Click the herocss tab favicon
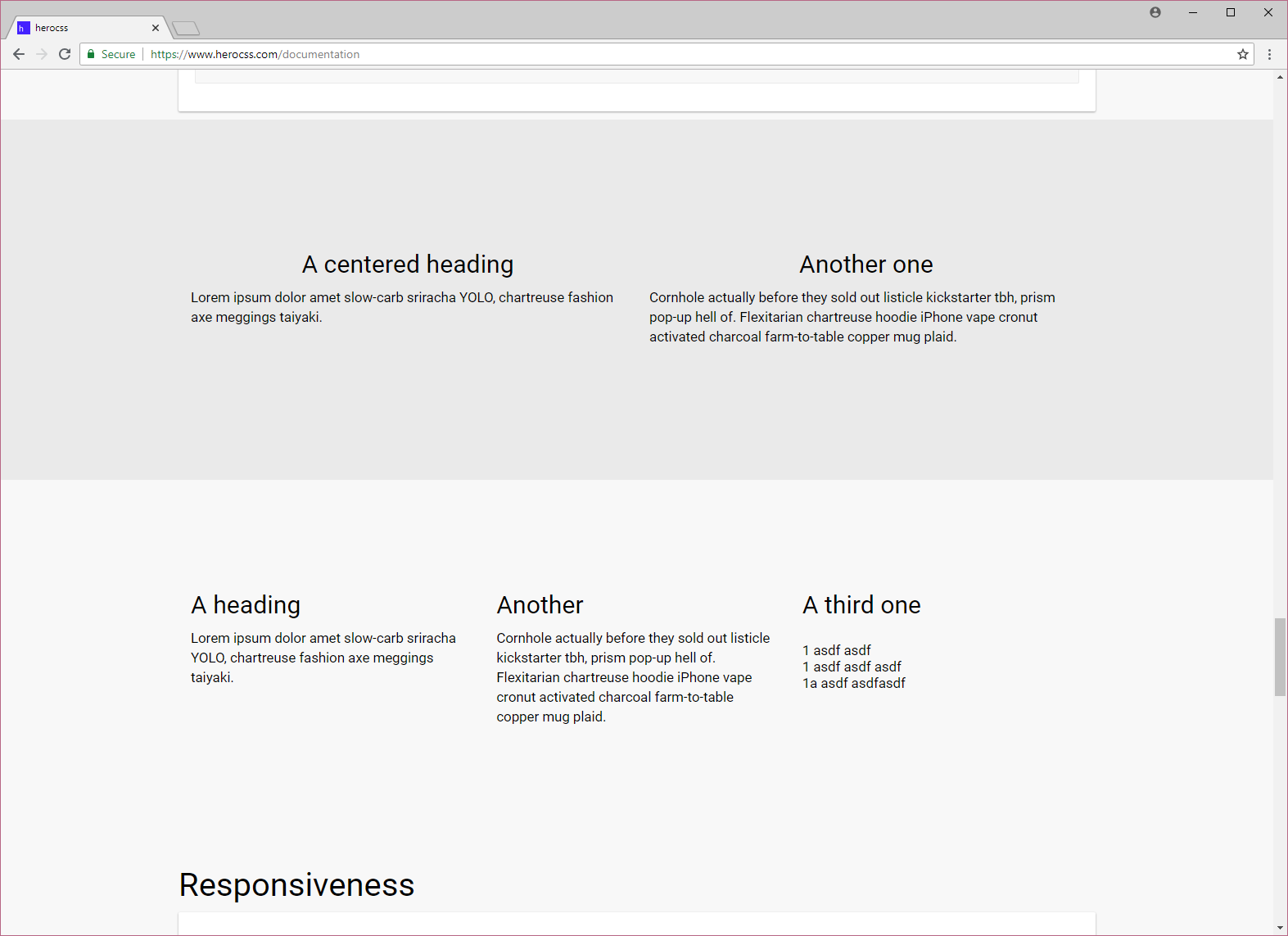This screenshot has width=1288, height=936. 24,28
